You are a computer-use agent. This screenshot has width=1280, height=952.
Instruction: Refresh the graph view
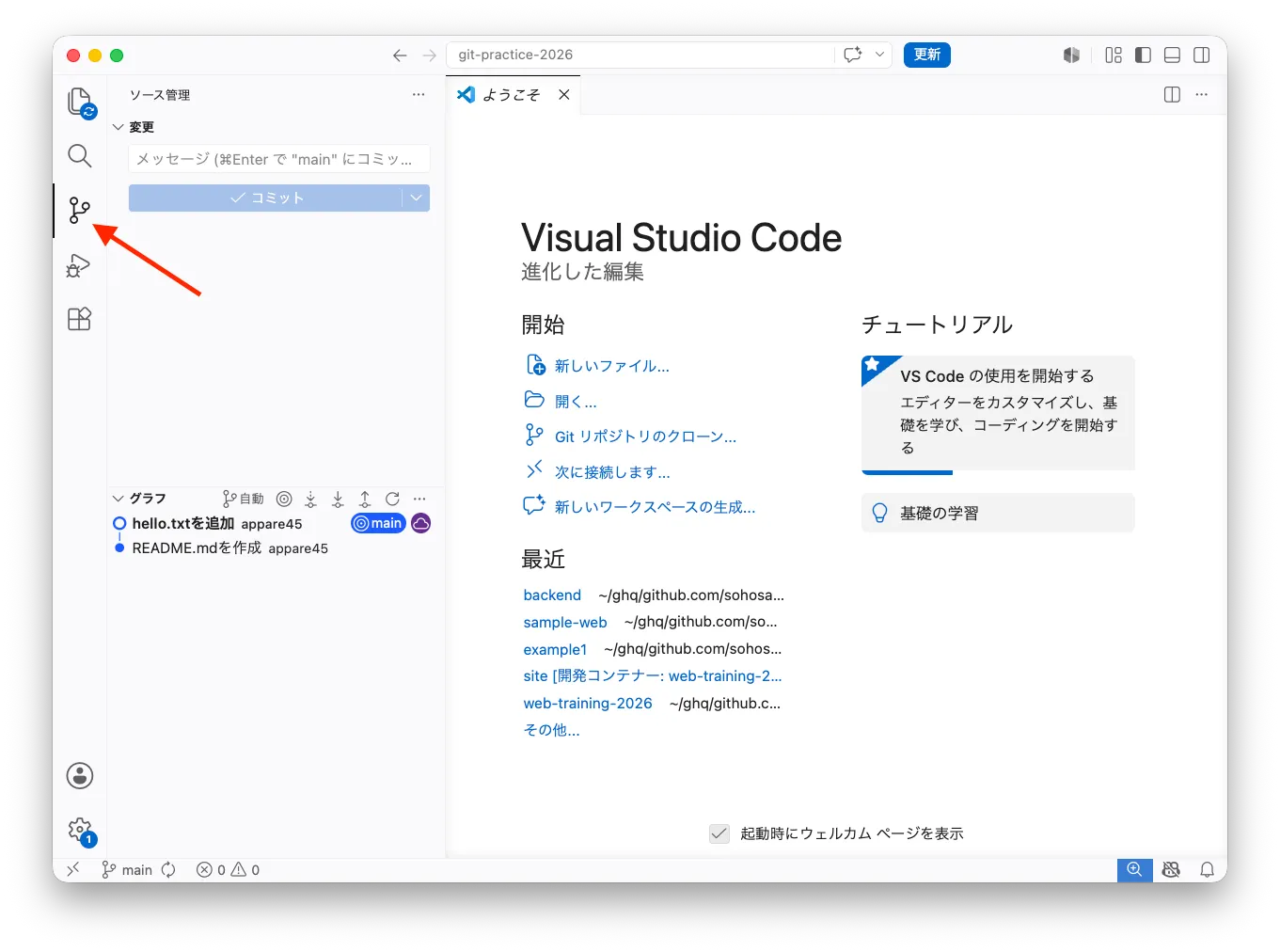point(392,499)
